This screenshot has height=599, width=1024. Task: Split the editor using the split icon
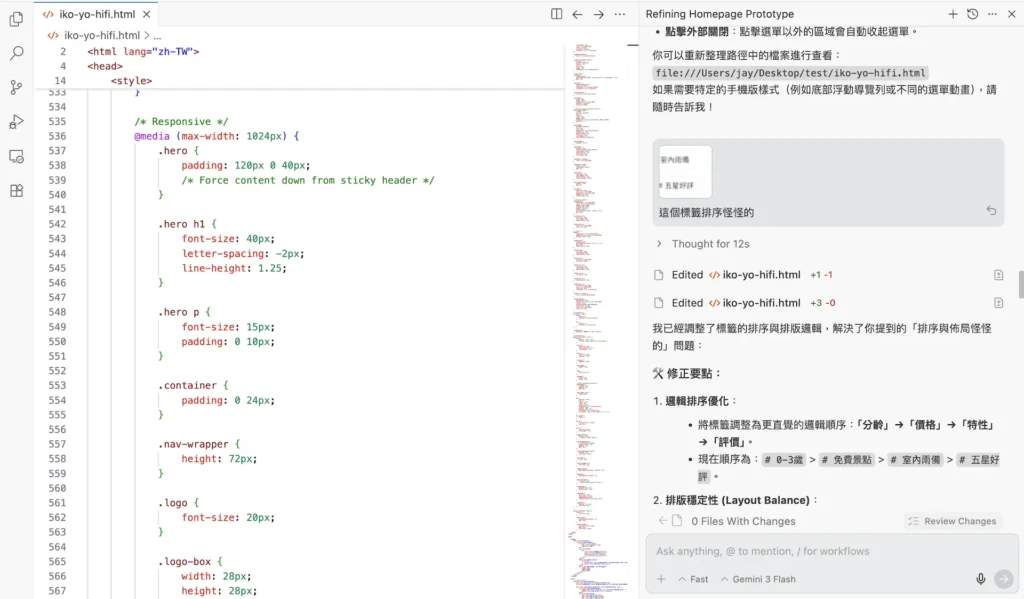[555, 15]
